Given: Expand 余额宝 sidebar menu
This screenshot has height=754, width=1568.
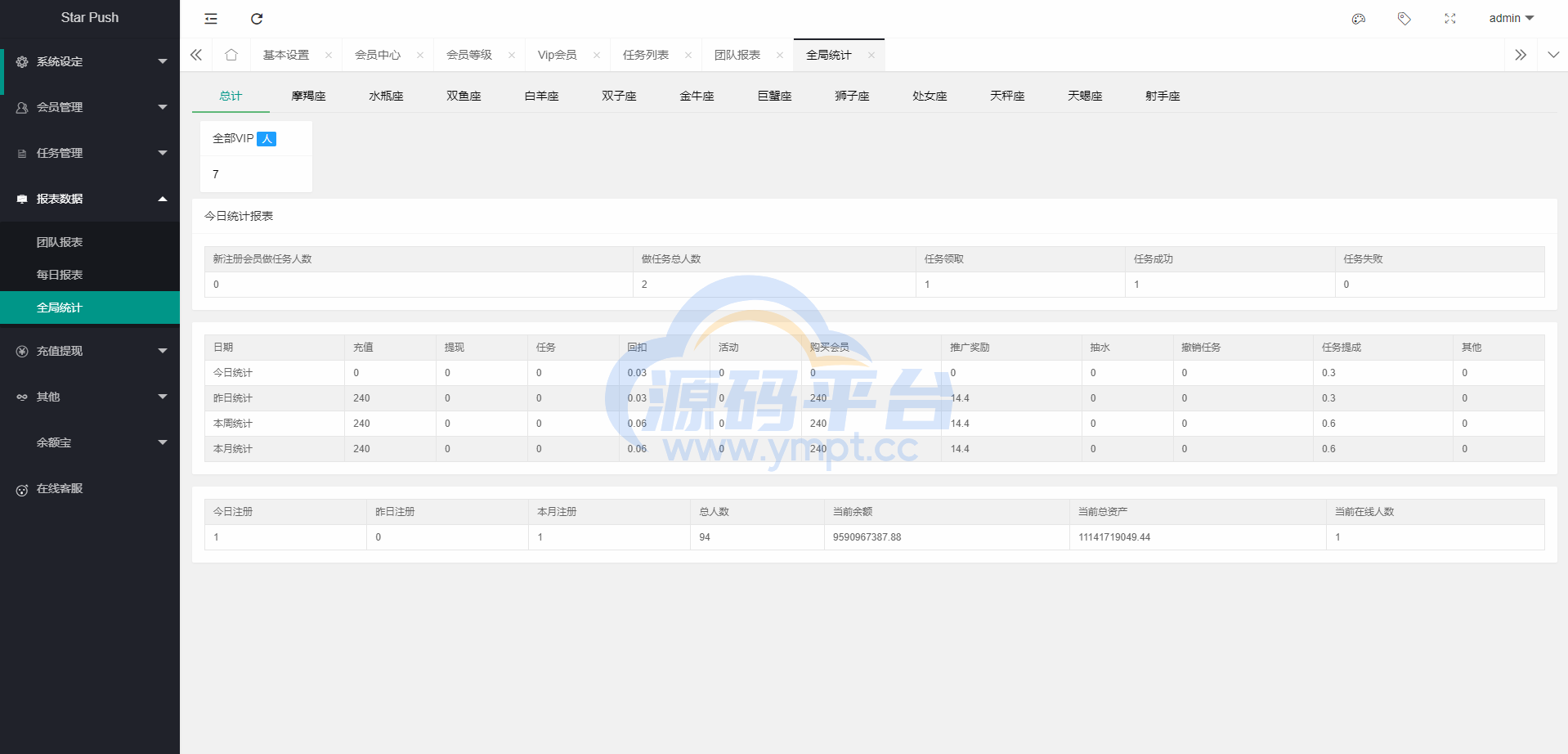Looking at the screenshot, I should pyautogui.click(x=90, y=442).
